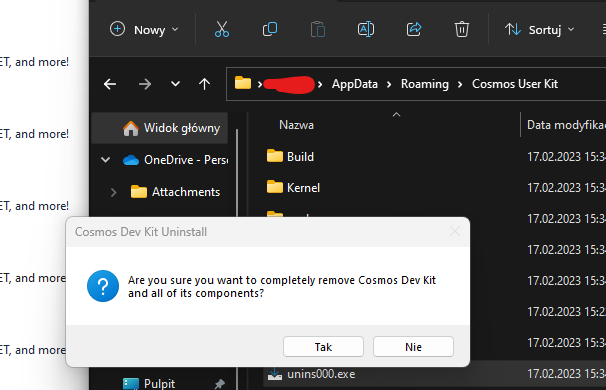Confirm uninstall by clicking Tak
This screenshot has height=390, width=606.
coord(323,347)
